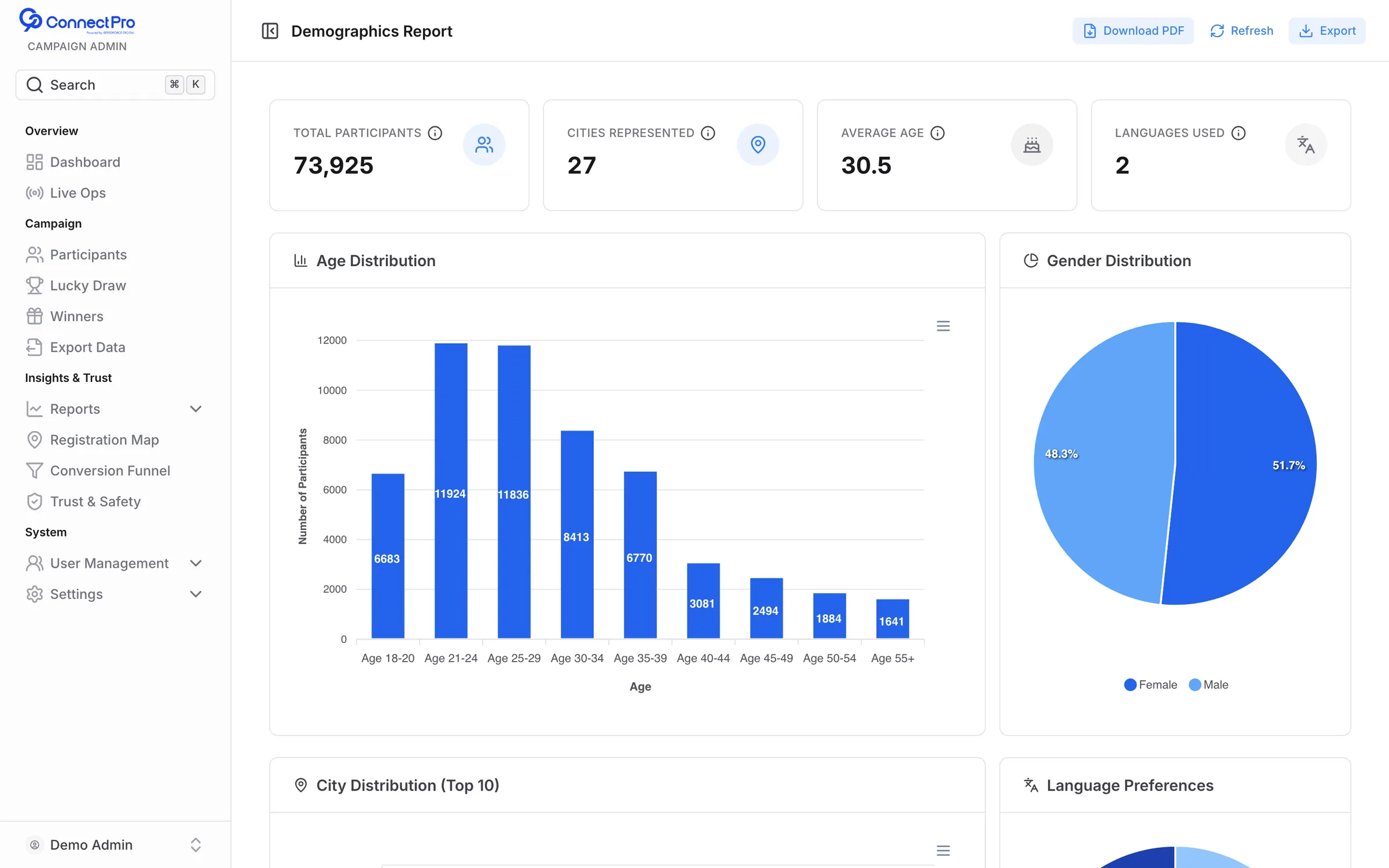Open info tooltip for Average Age
The image size is (1389, 868).
(x=938, y=133)
